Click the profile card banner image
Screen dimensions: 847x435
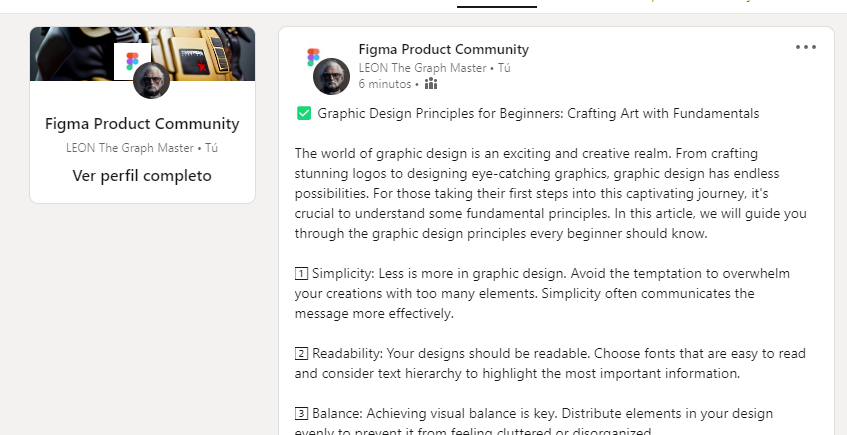tap(143, 53)
